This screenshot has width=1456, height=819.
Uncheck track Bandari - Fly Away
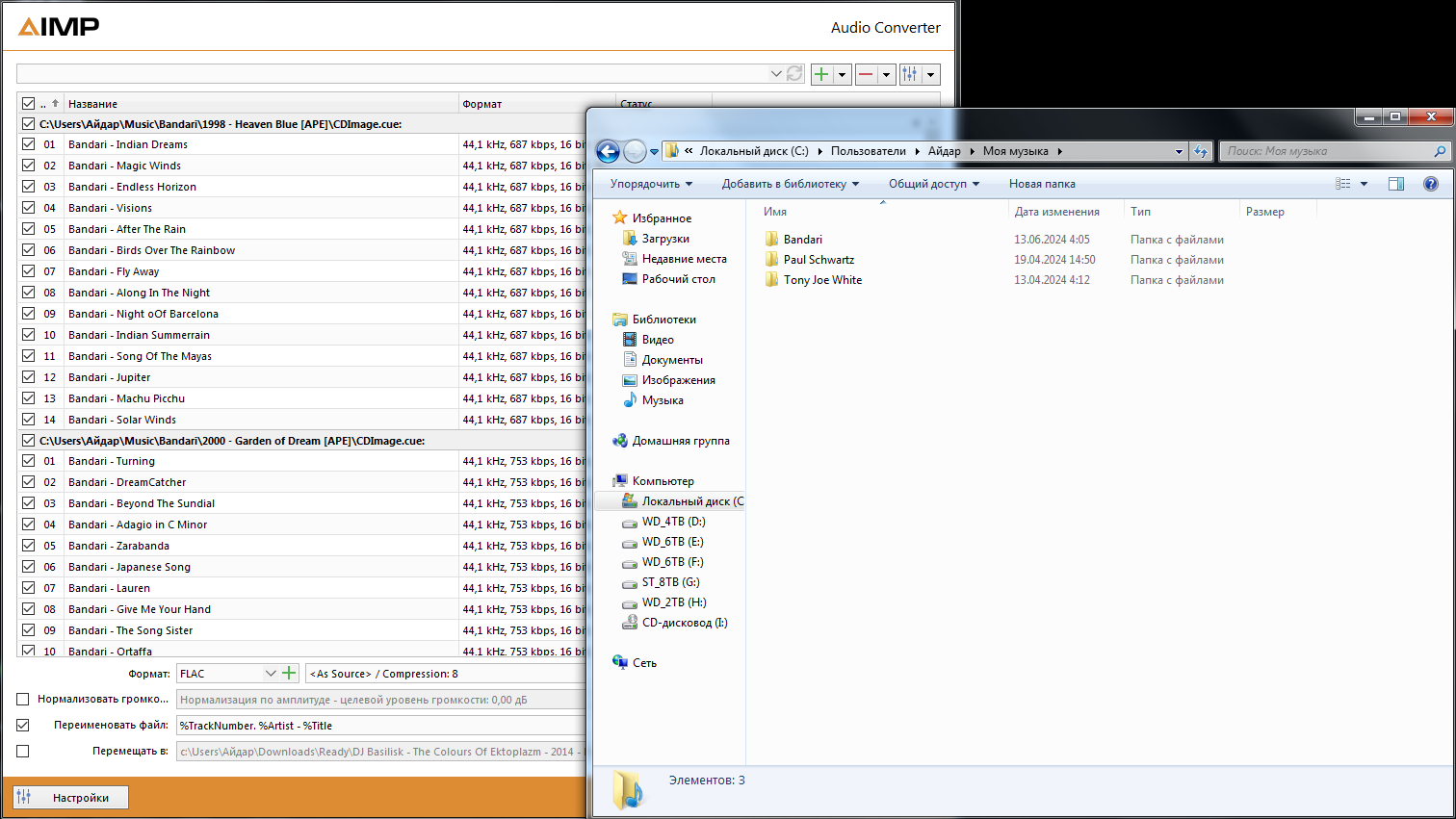[x=28, y=271]
